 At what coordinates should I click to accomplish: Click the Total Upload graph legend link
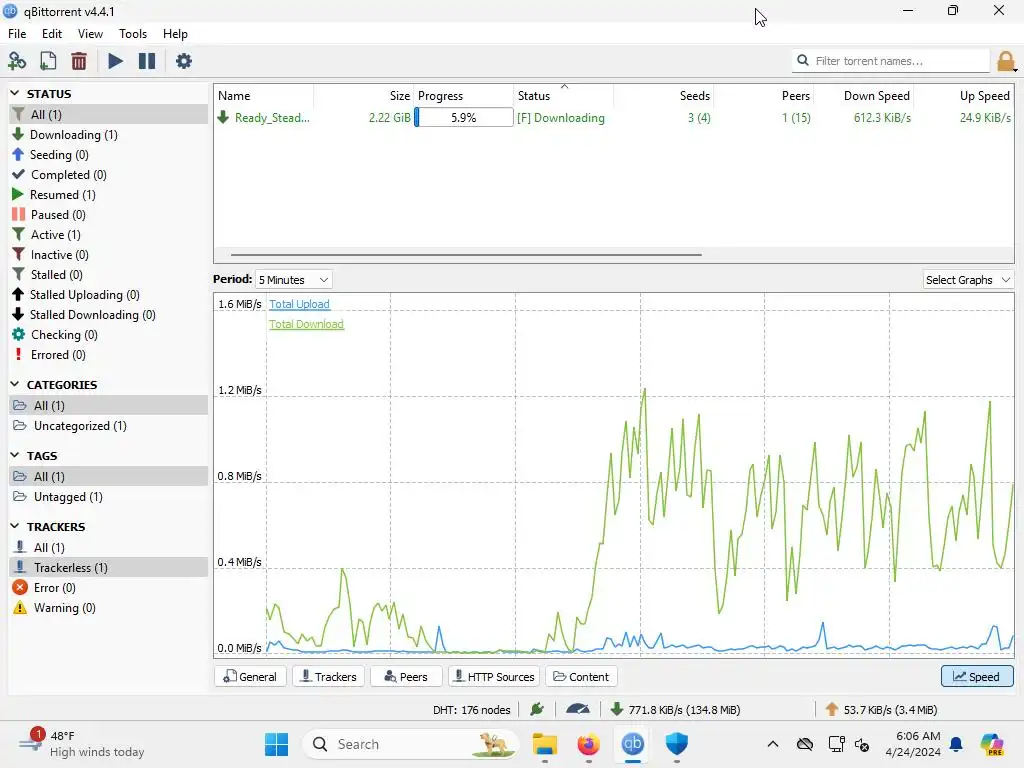click(299, 304)
